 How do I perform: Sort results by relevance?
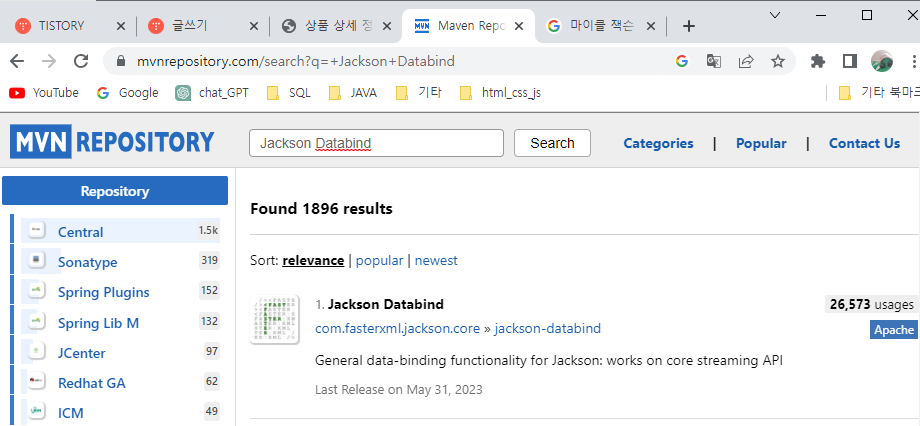click(313, 261)
